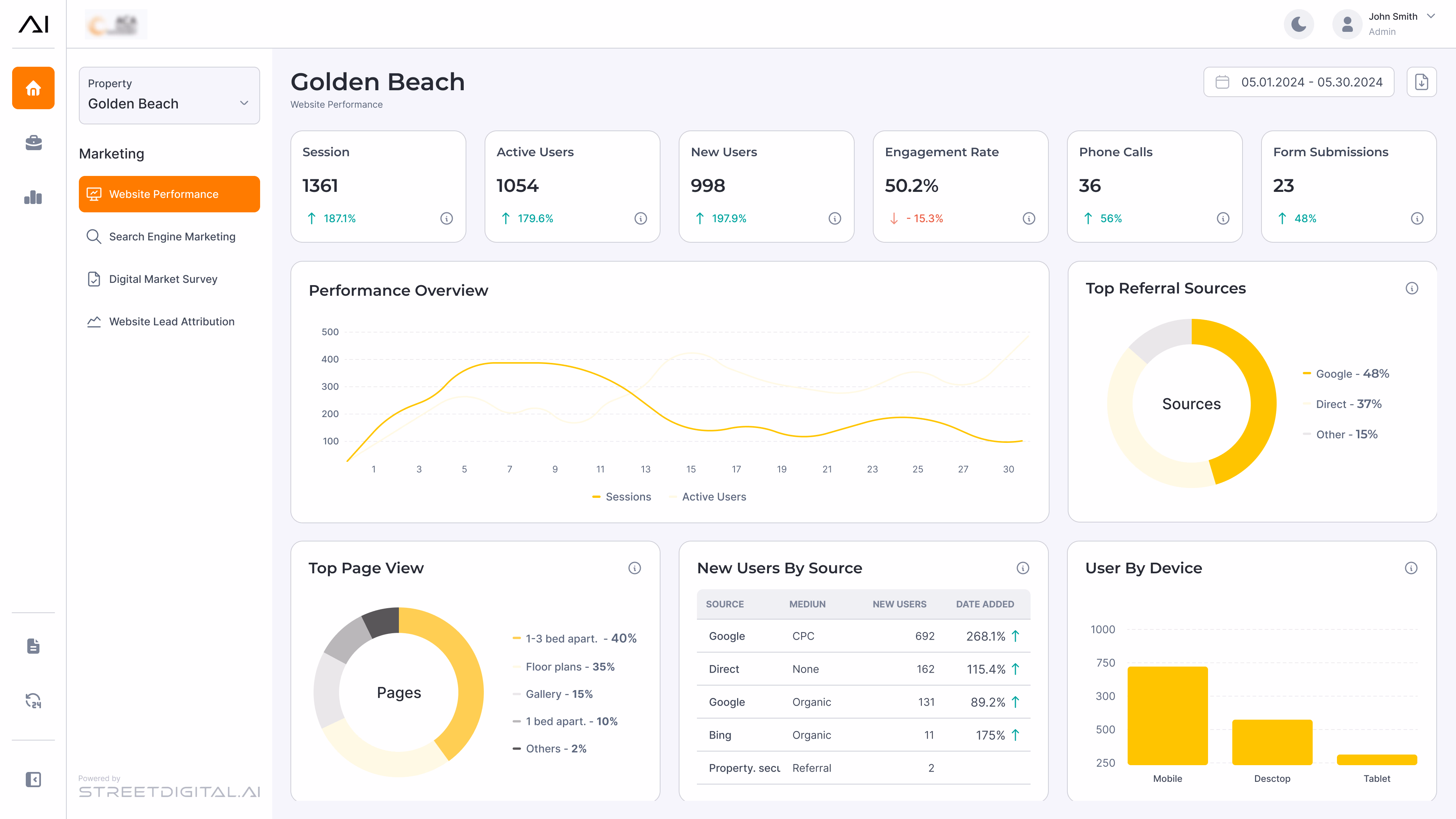
Task: Click the AI logo at top left
Action: click(33, 24)
